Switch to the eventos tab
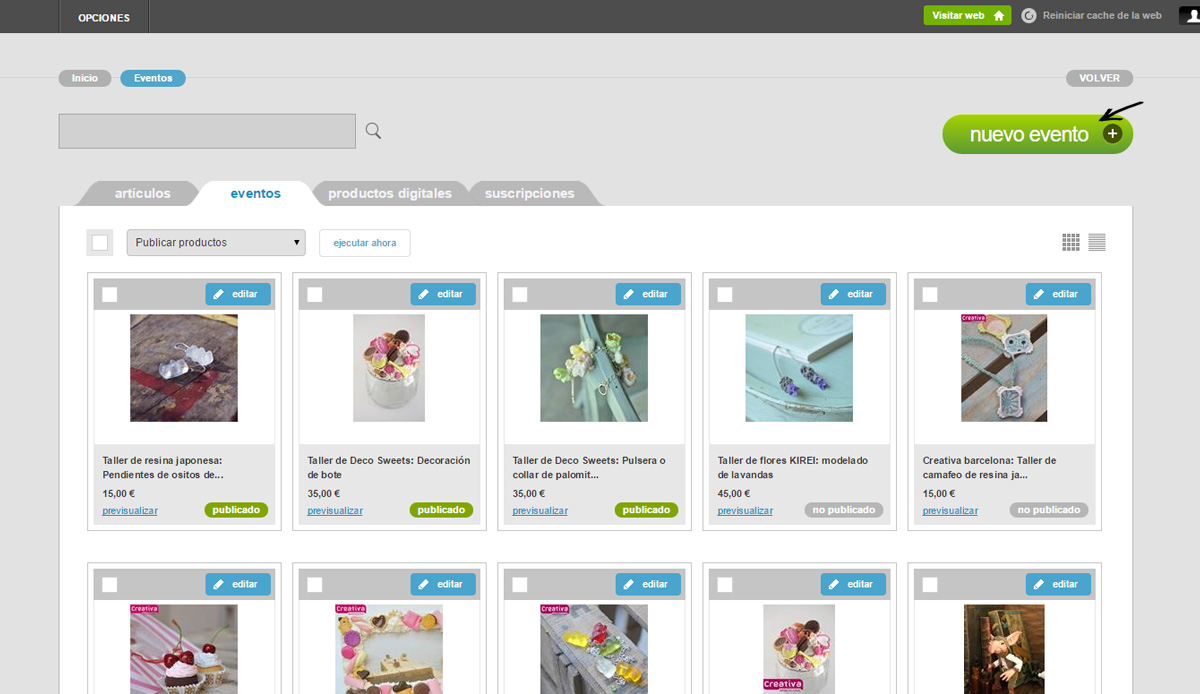 255,194
